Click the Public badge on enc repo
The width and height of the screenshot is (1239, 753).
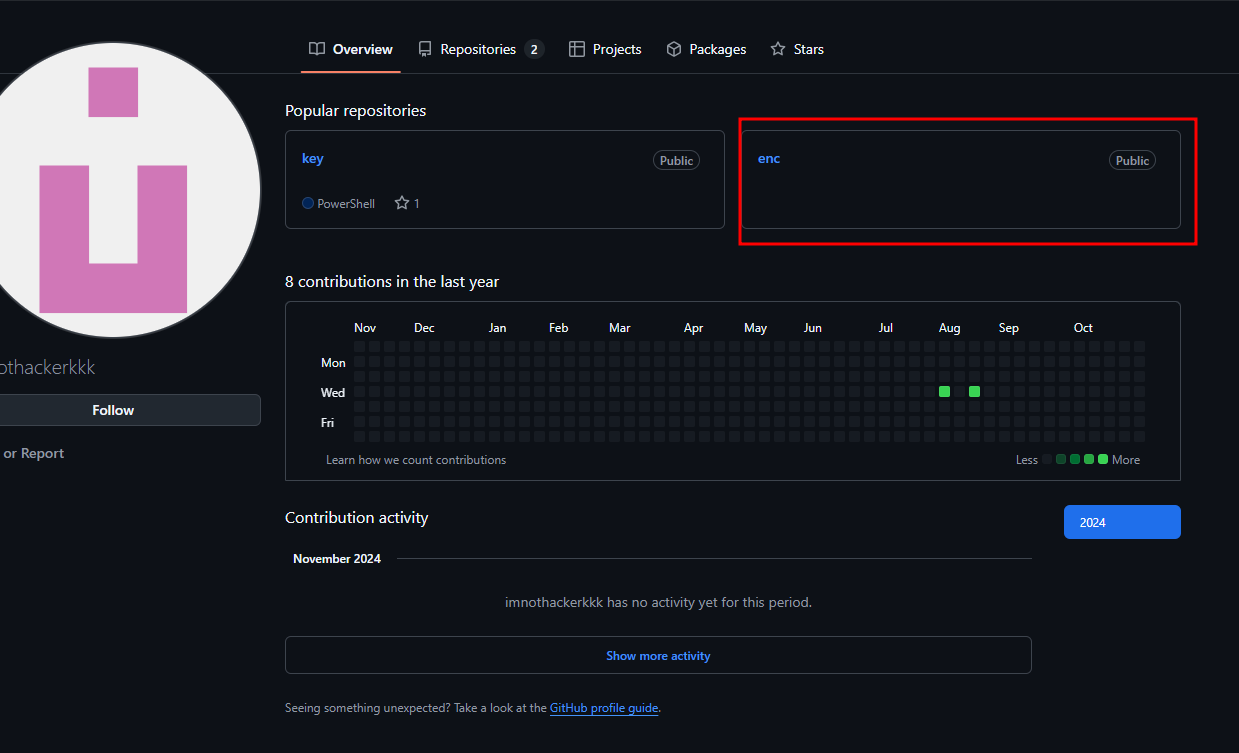point(1132,160)
